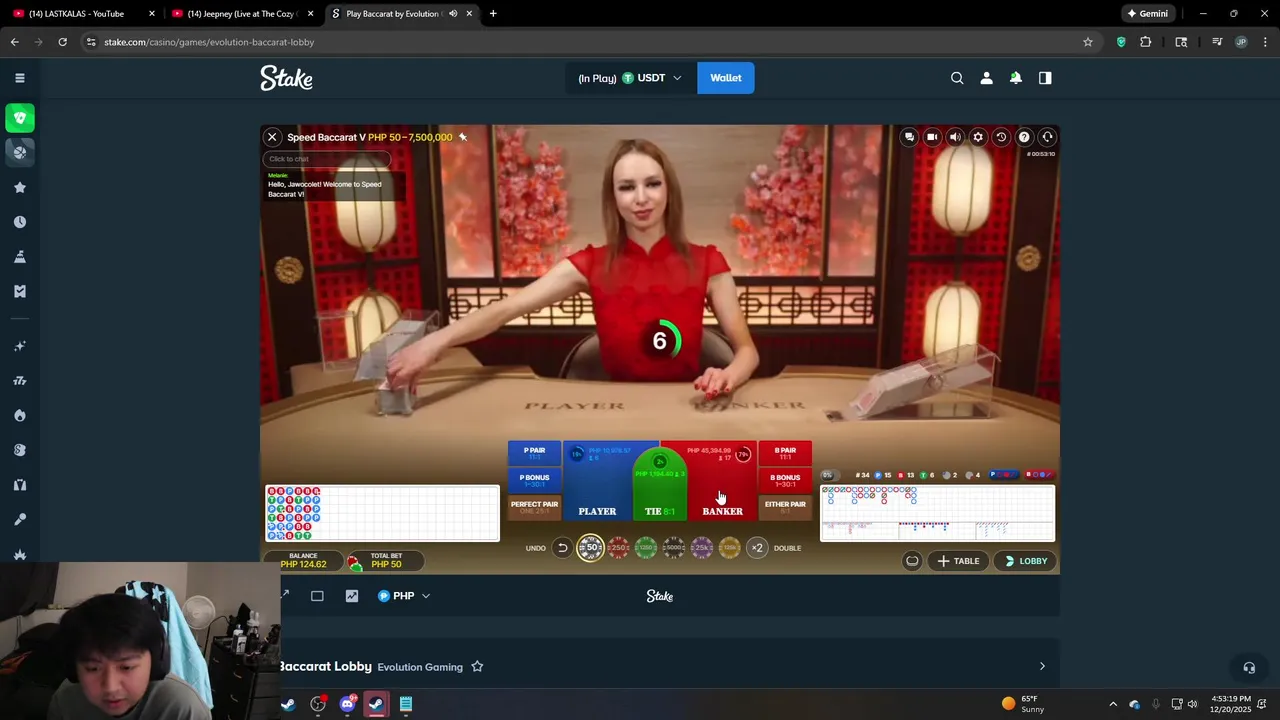Open the game help question mark
The width and height of the screenshot is (1280, 720).
(1024, 137)
